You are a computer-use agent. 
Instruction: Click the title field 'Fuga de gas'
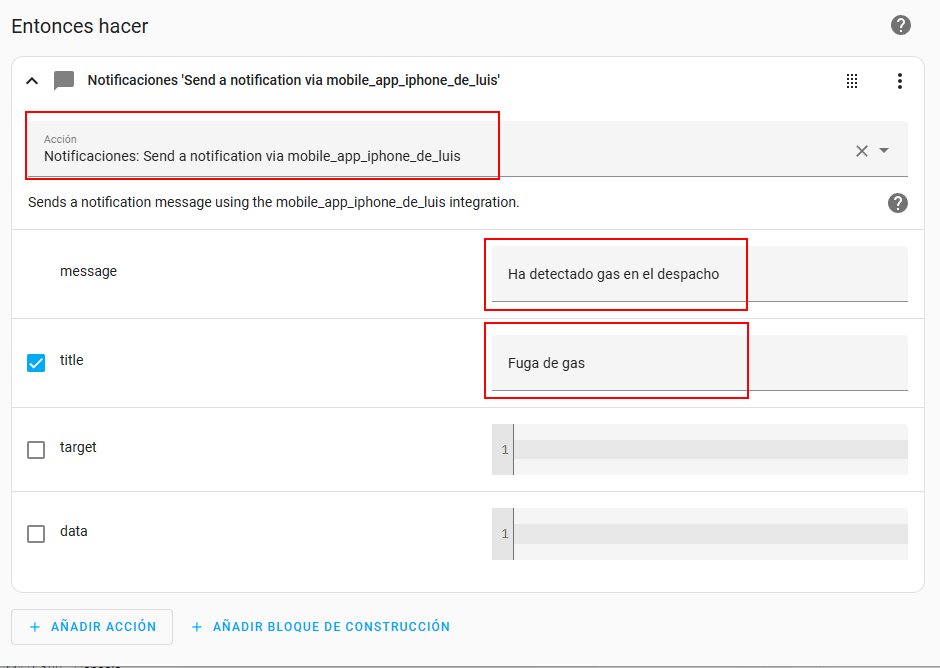pos(698,363)
